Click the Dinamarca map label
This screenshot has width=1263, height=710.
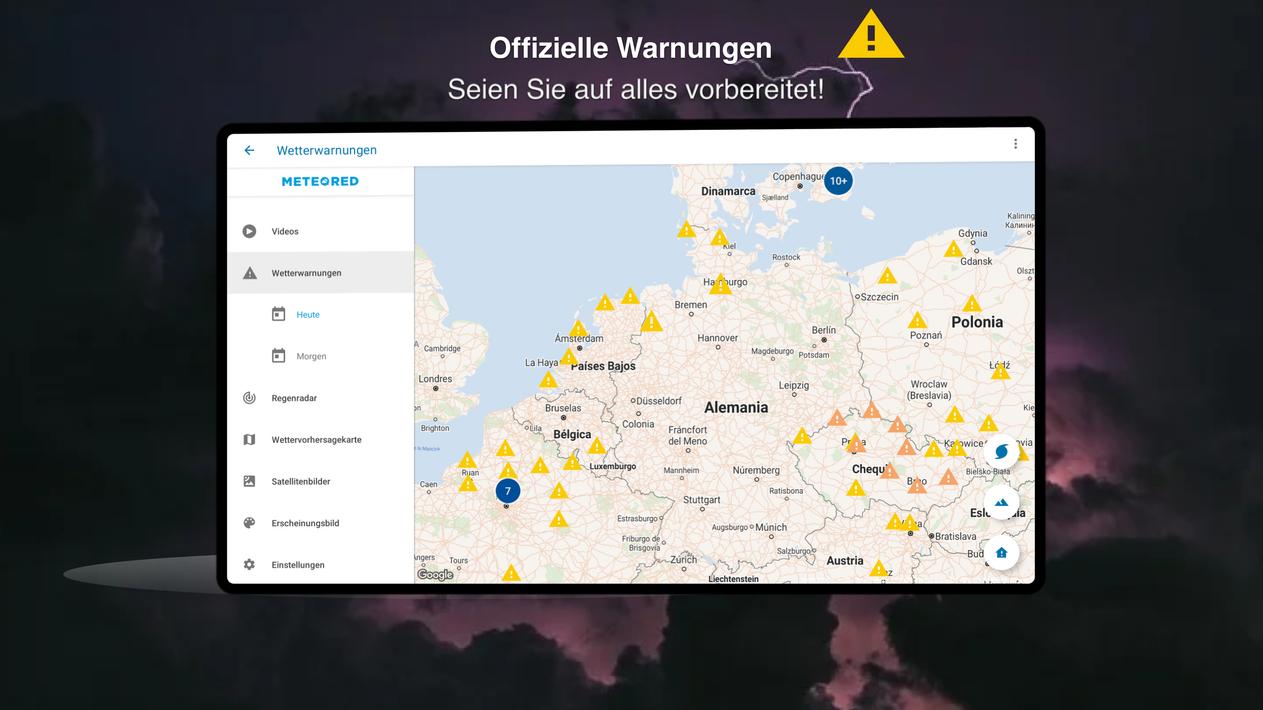(728, 191)
